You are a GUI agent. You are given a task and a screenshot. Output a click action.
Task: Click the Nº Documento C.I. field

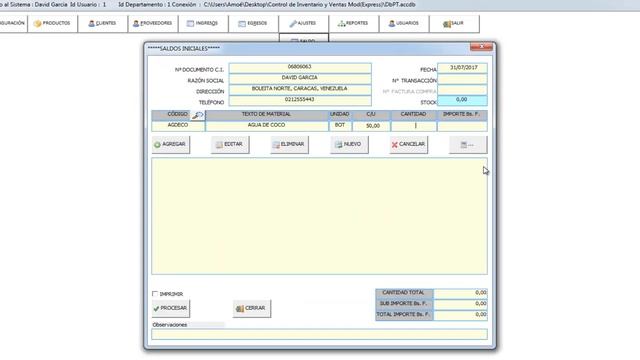click(x=300, y=67)
